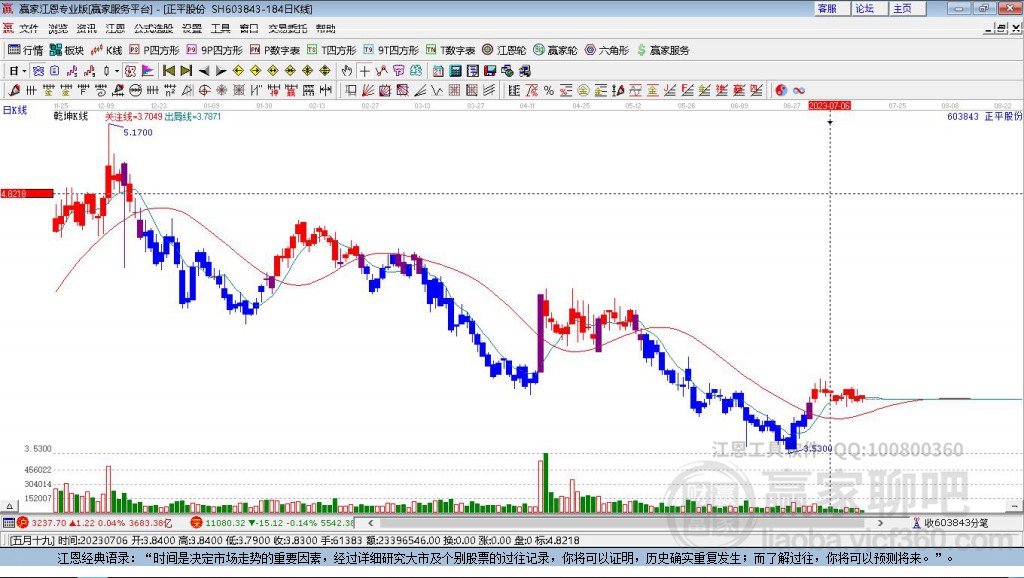1024x578 pixels.
Task: Click the 客服 customer service button
Action: click(827, 8)
